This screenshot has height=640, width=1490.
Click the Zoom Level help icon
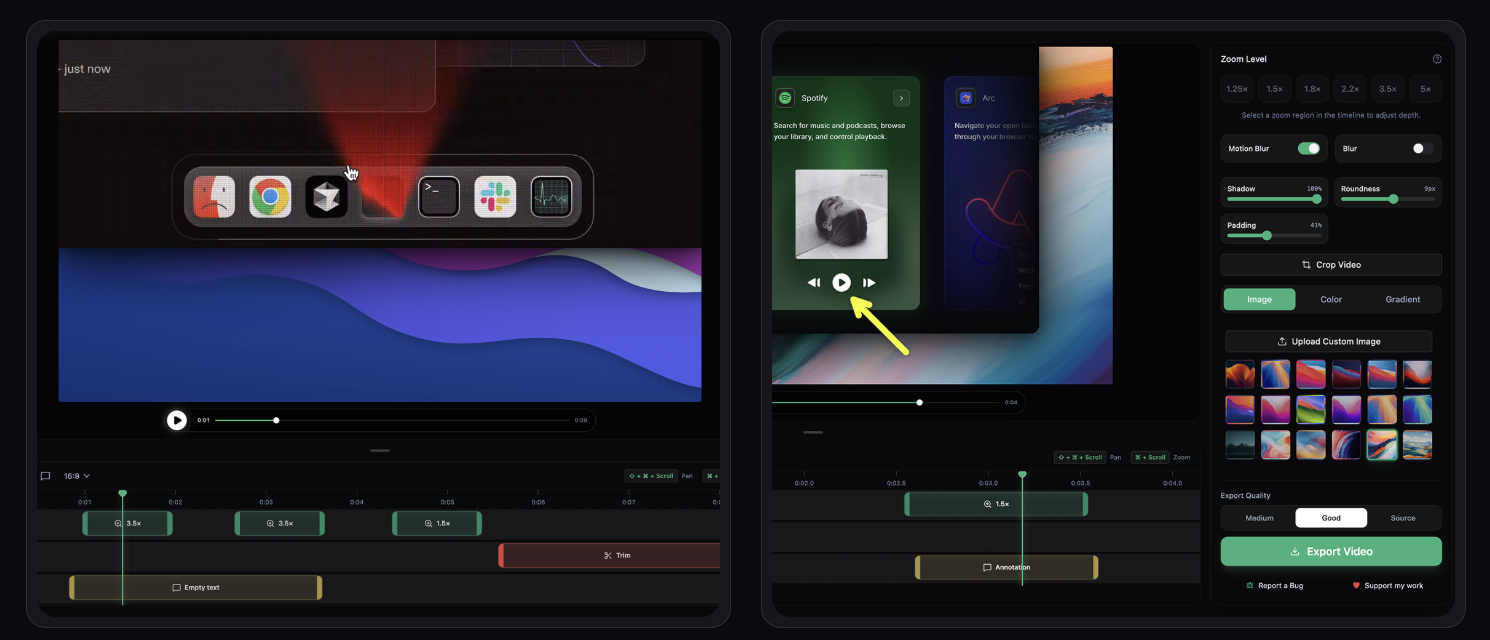point(1437,59)
